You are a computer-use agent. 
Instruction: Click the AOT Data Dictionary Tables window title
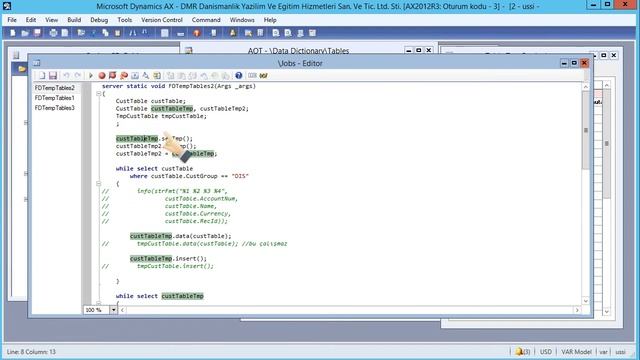298,51
